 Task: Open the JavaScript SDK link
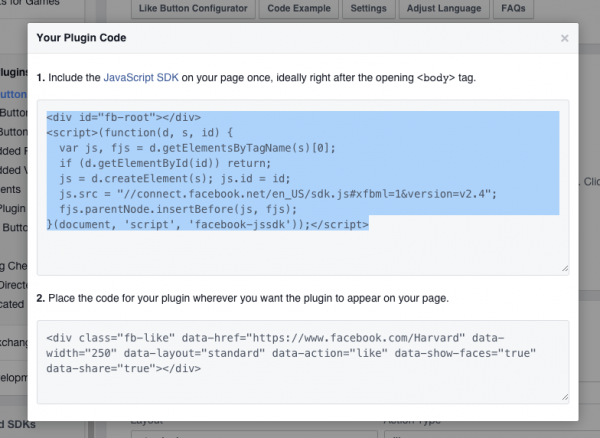141,78
